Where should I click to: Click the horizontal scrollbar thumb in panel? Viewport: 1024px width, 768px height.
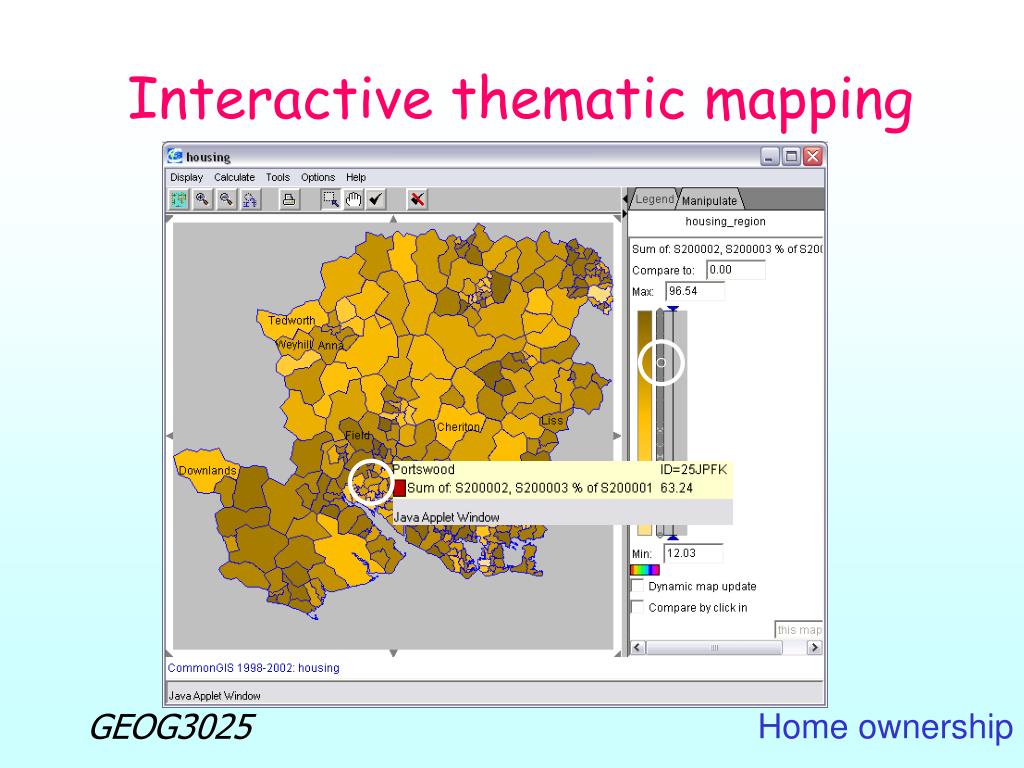tap(714, 647)
